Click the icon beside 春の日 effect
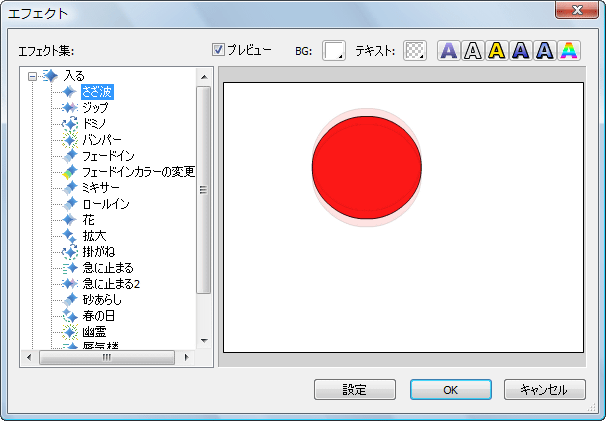The image size is (606, 421). tap(70, 316)
